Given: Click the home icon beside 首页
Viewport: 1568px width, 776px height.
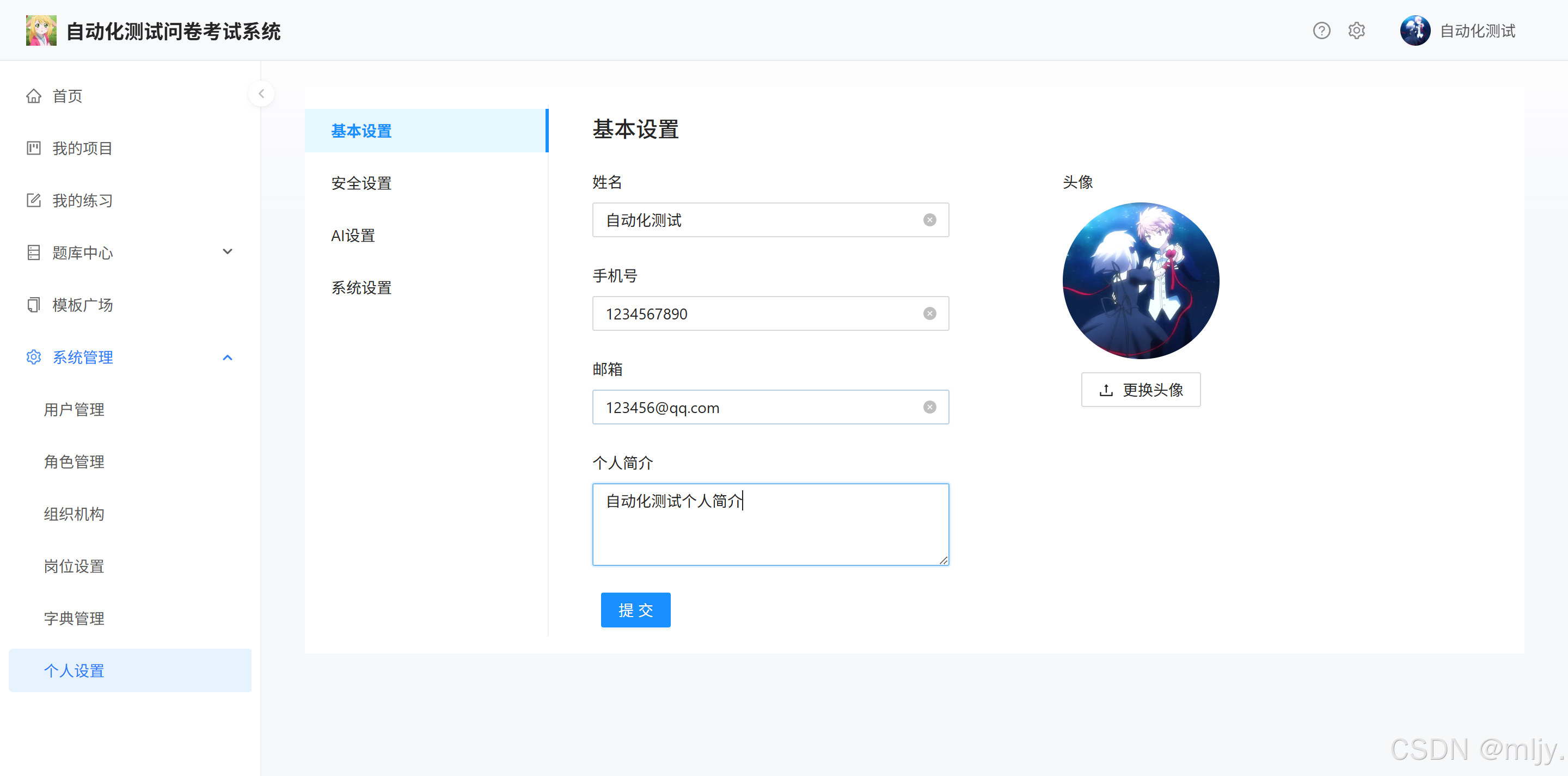Looking at the screenshot, I should pos(33,96).
